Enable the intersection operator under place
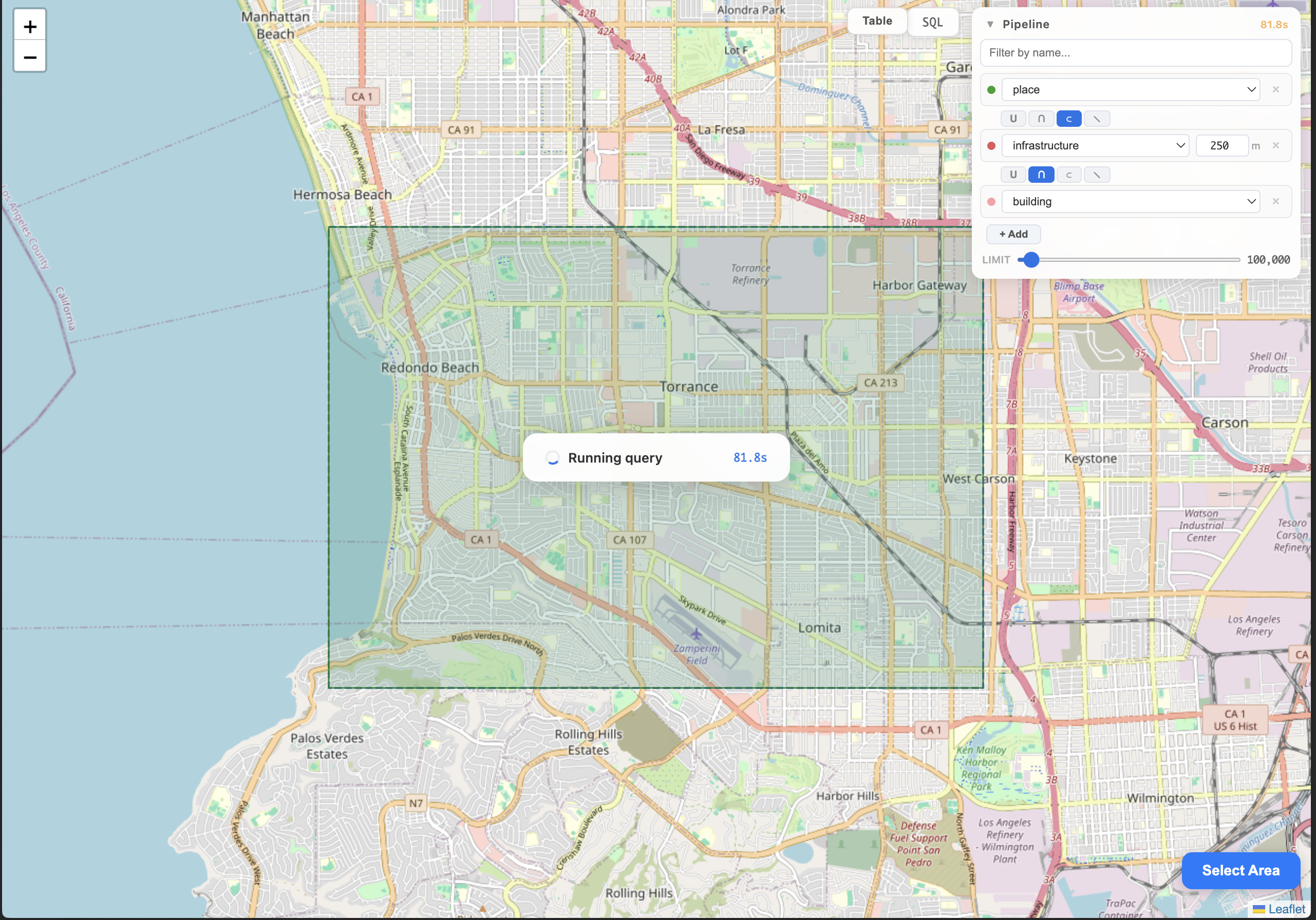Screen dimensions: 1316x920 pyautogui.click(x=1041, y=118)
